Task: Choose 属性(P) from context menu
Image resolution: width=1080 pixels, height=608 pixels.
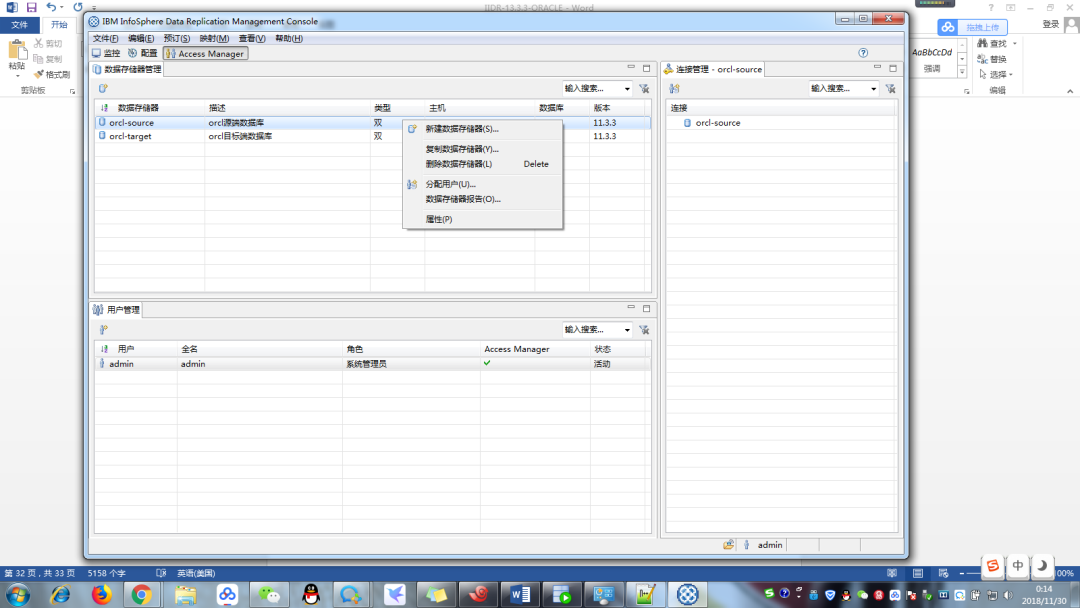Action: 483,219
